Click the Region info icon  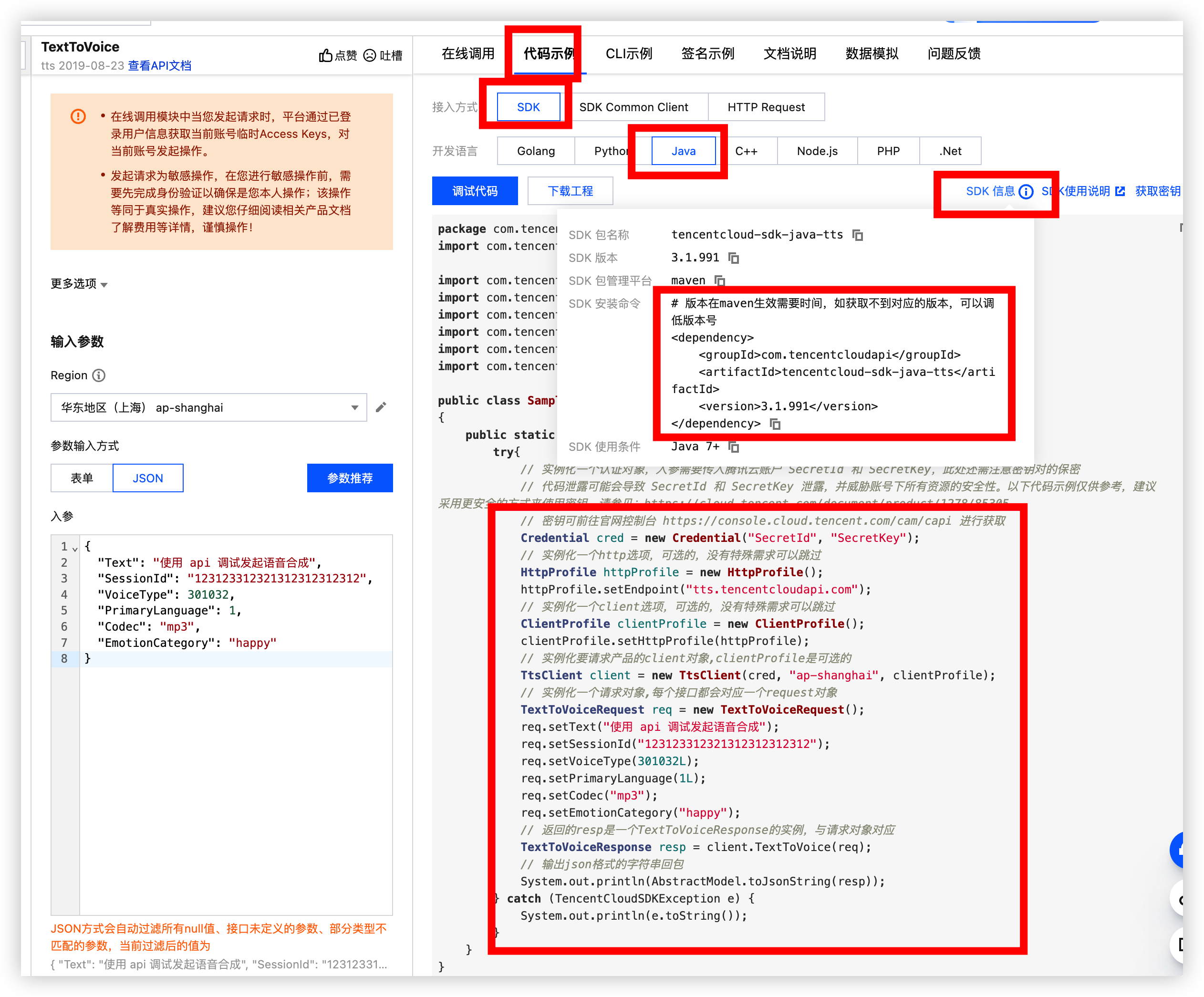[x=99, y=375]
